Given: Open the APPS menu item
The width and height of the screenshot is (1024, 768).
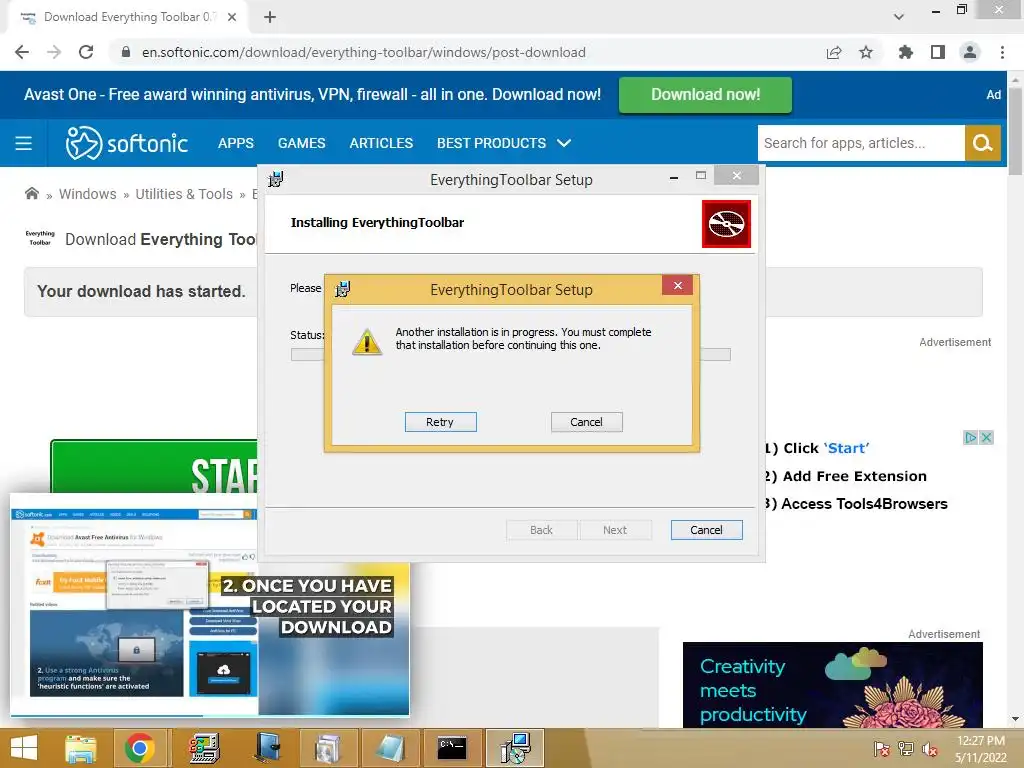Looking at the screenshot, I should coord(236,143).
